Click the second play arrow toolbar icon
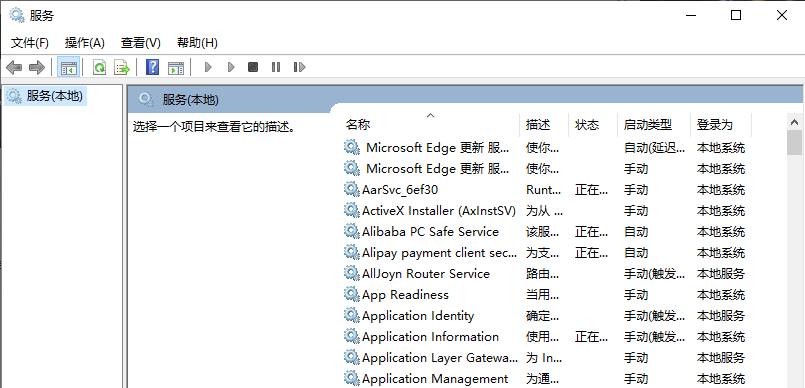Screen dimensions: 805x388 tap(231, 67)
